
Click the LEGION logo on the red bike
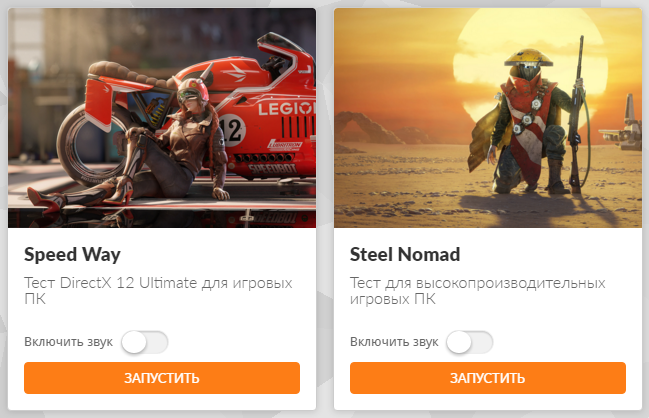(286, 108)
